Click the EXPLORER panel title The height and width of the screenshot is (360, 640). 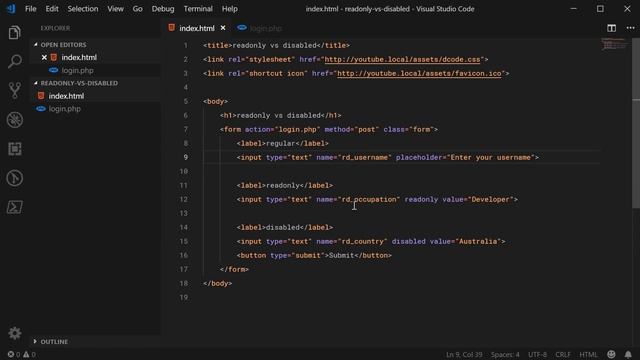tap(55, 28)
